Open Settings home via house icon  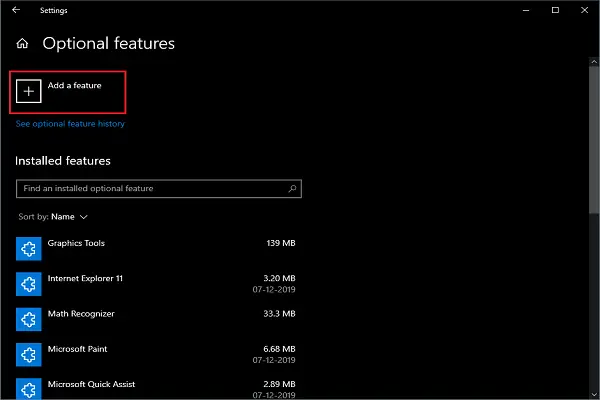click(22, 44)
